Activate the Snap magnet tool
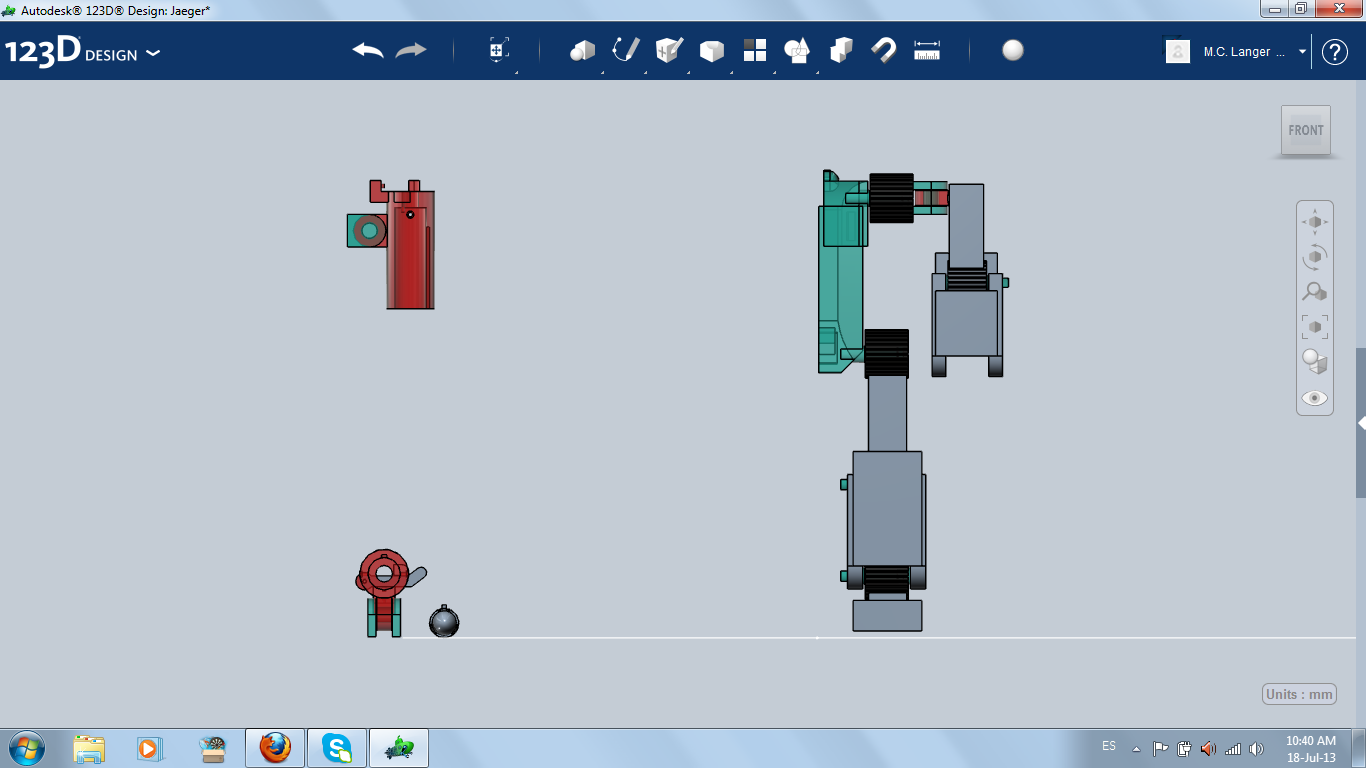This screenshot has height=768, width=1366. pyautogui.click(x=884, y=51)
